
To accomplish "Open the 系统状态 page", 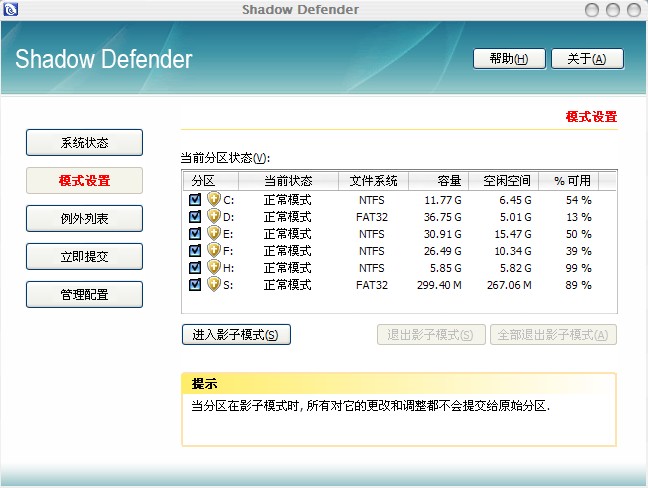I will 84,143.
